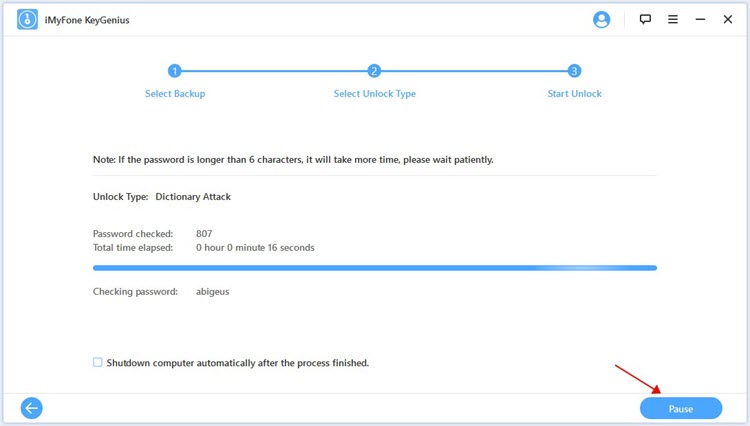Click the password checked count '807'
This screenshot has height=426, width=750.
coord(204,234)
